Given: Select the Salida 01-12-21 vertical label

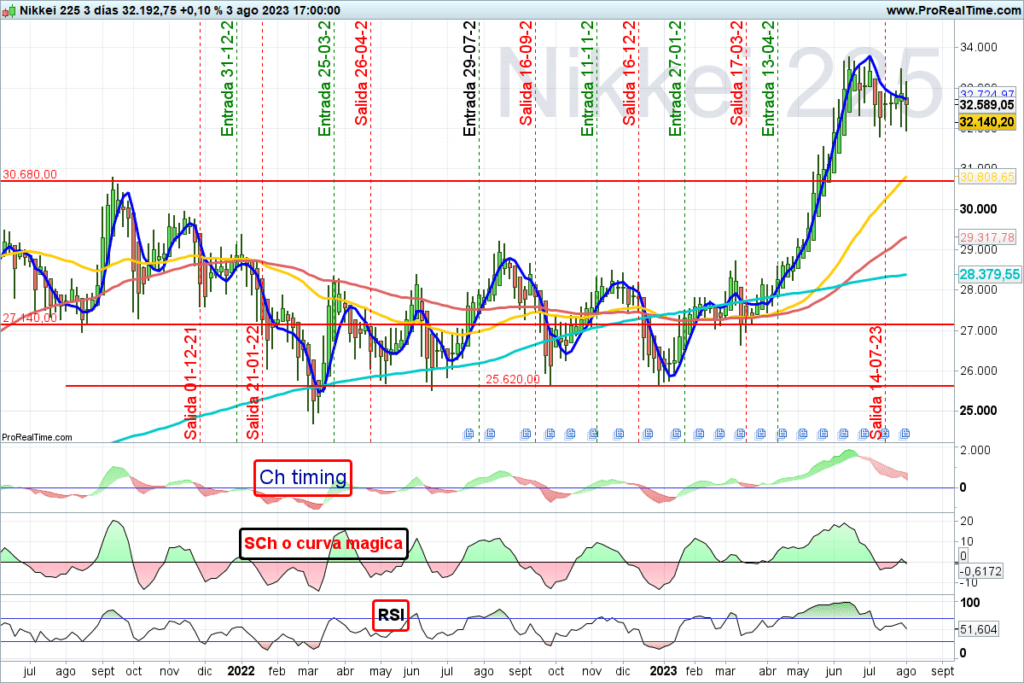Looking at the screenshot, I should tap(190, 383).
